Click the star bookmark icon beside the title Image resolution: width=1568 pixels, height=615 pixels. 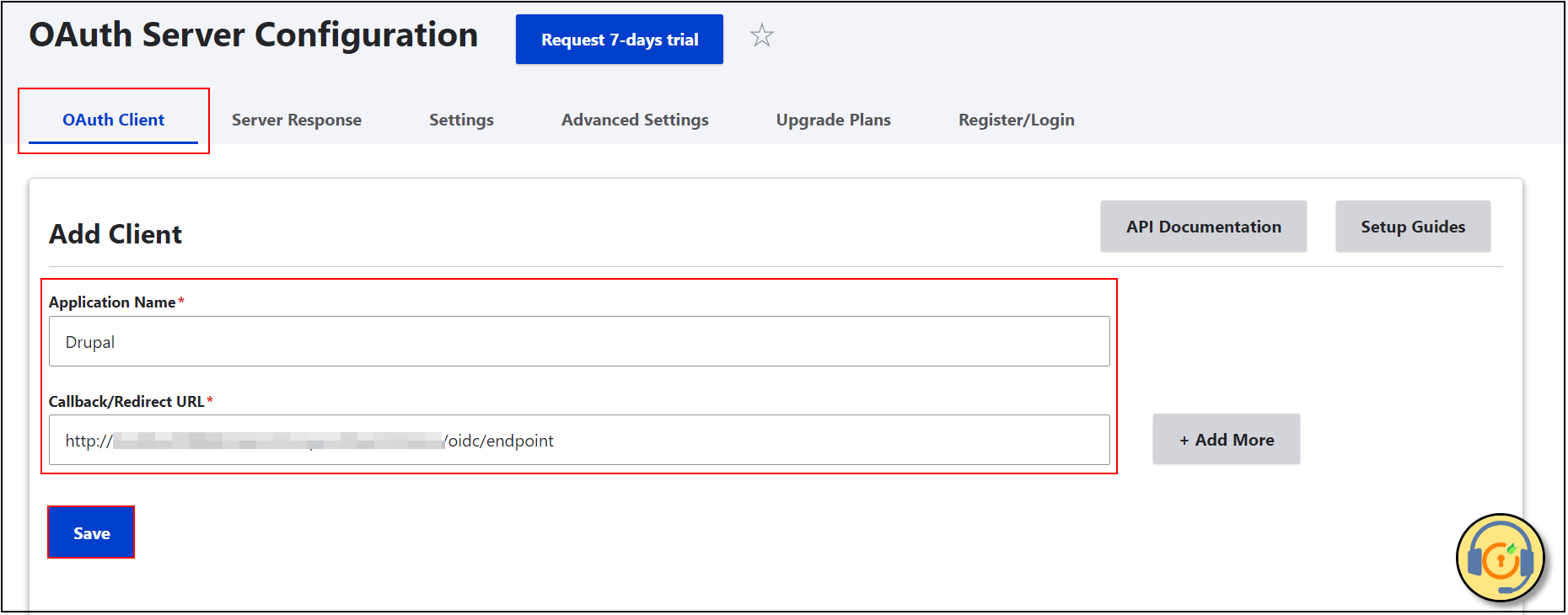point(762,35)
